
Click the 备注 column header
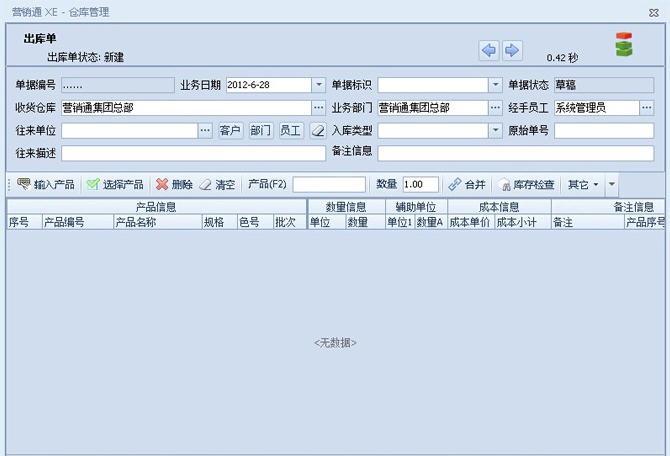(588, 222)
